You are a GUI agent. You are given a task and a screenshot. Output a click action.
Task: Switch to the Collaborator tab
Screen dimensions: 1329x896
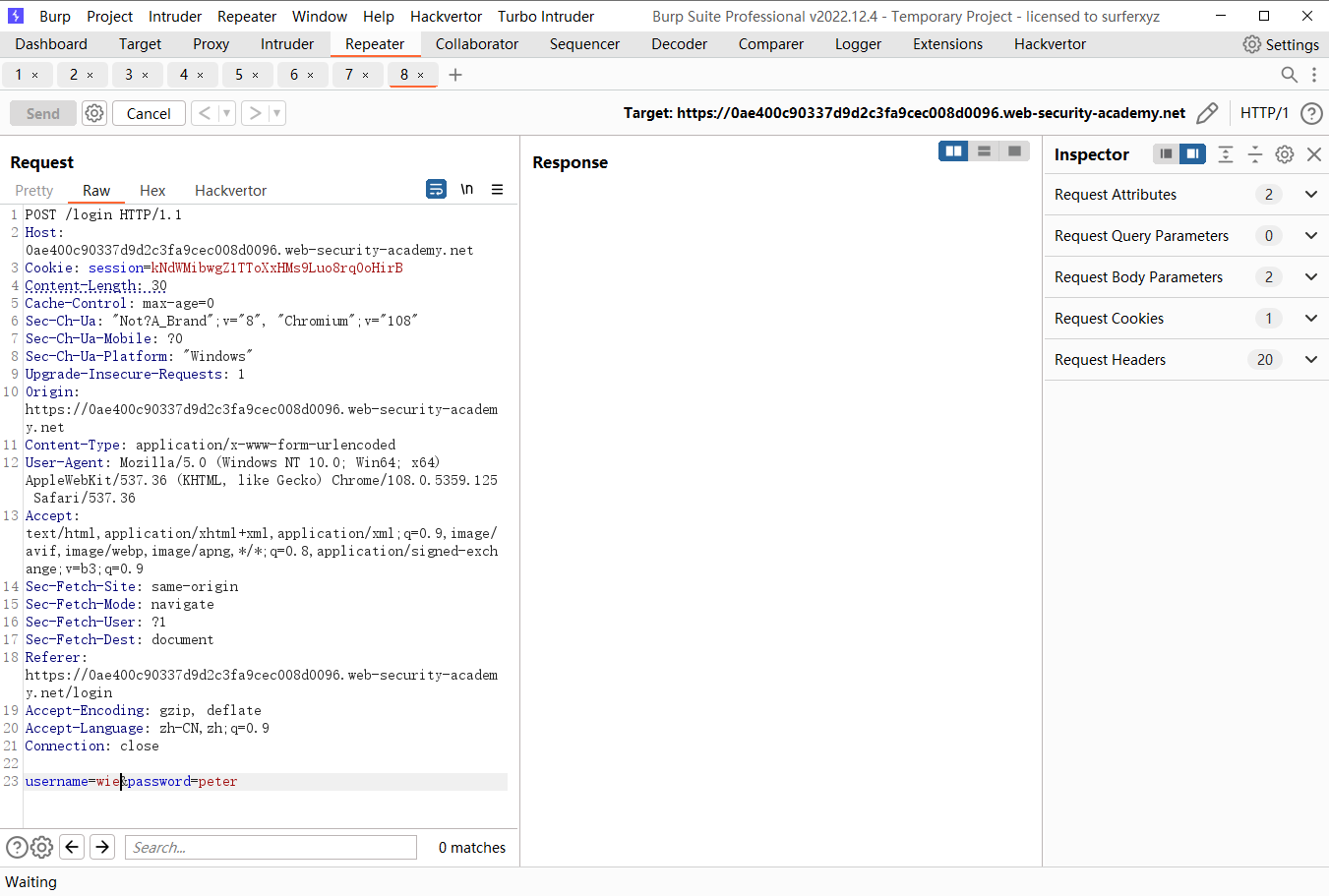coord(477,44)
